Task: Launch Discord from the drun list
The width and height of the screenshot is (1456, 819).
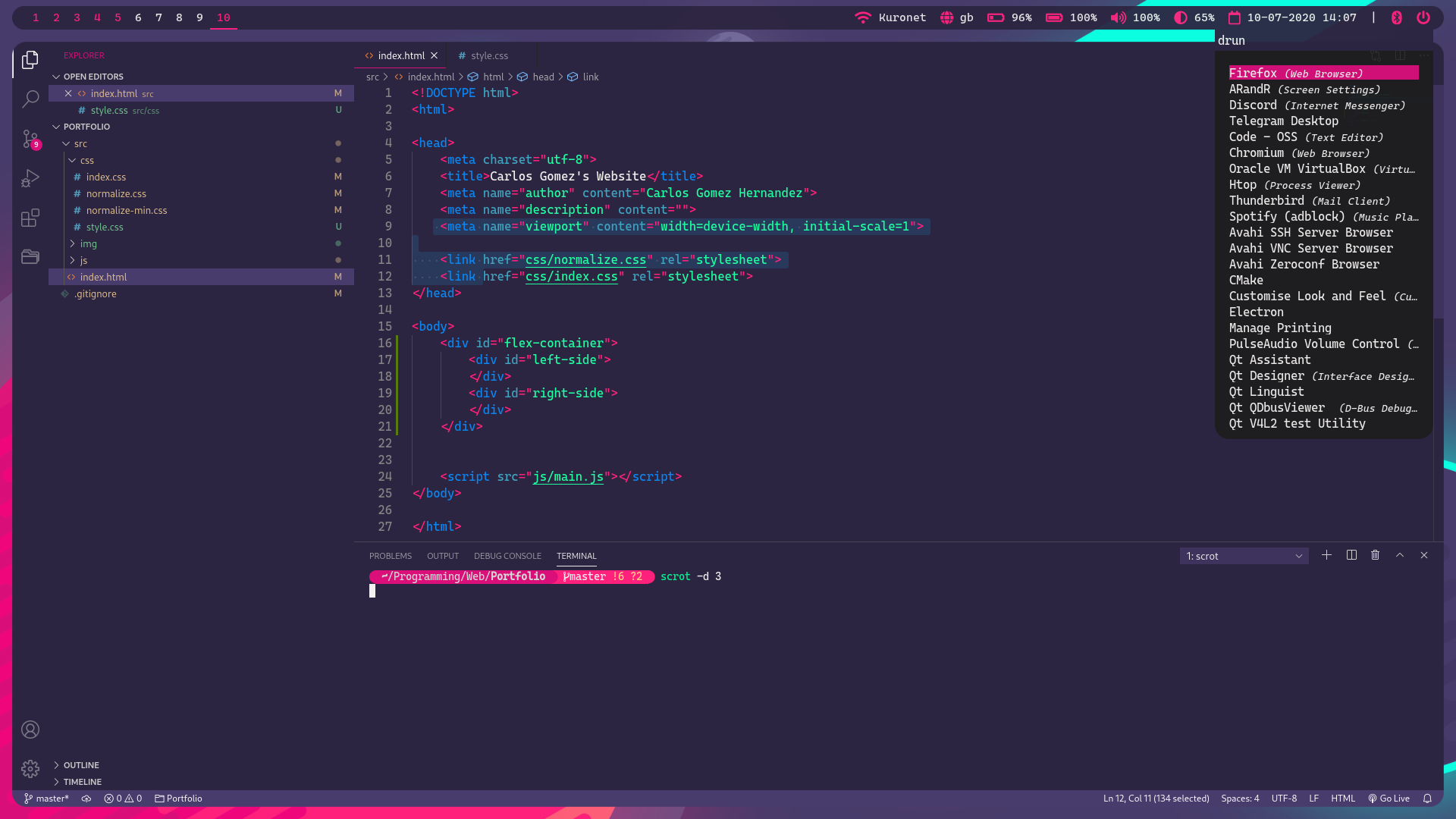Action: [1323, 105]
